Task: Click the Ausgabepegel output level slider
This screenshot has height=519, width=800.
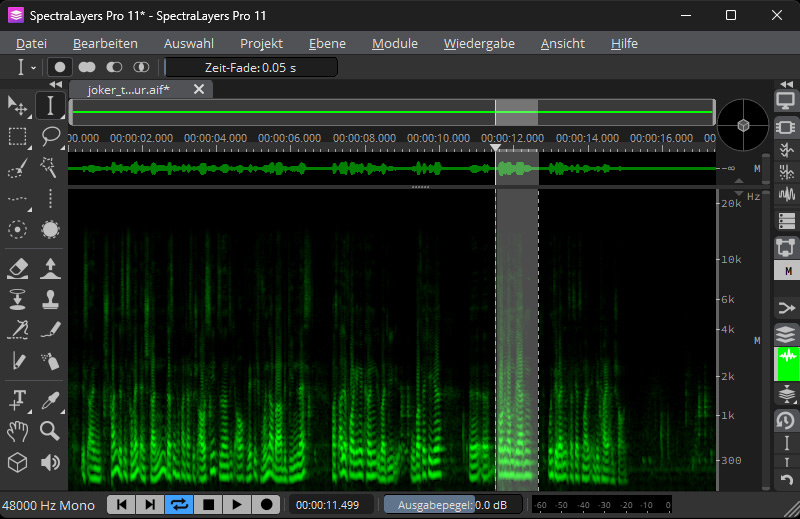Action: [452, 505]
